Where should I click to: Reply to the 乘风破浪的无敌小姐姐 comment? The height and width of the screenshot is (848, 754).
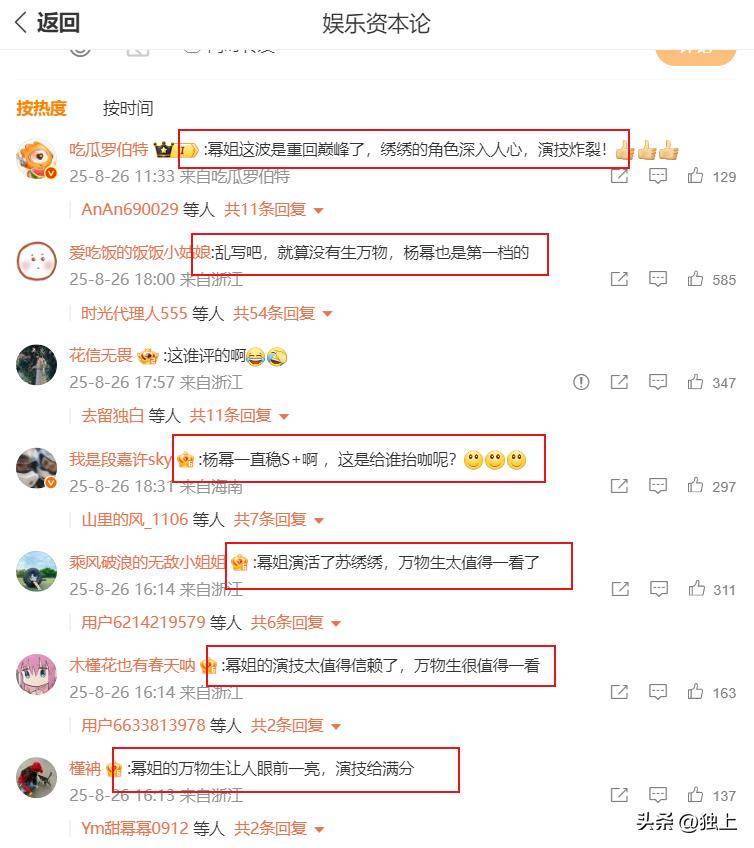pyautogui.click(x=658, y=588)
